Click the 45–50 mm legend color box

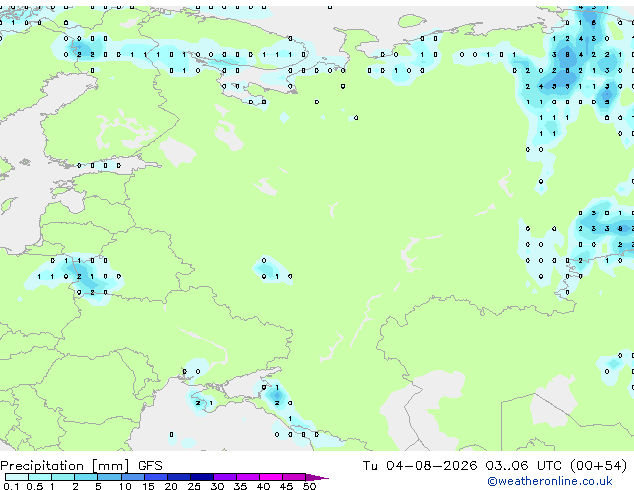point(294,477)
